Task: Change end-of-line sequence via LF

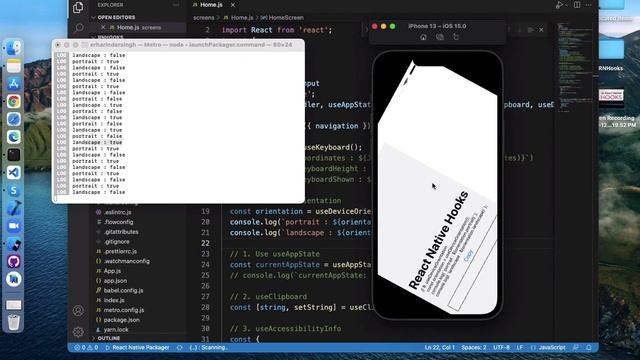Action: point(520,348)
